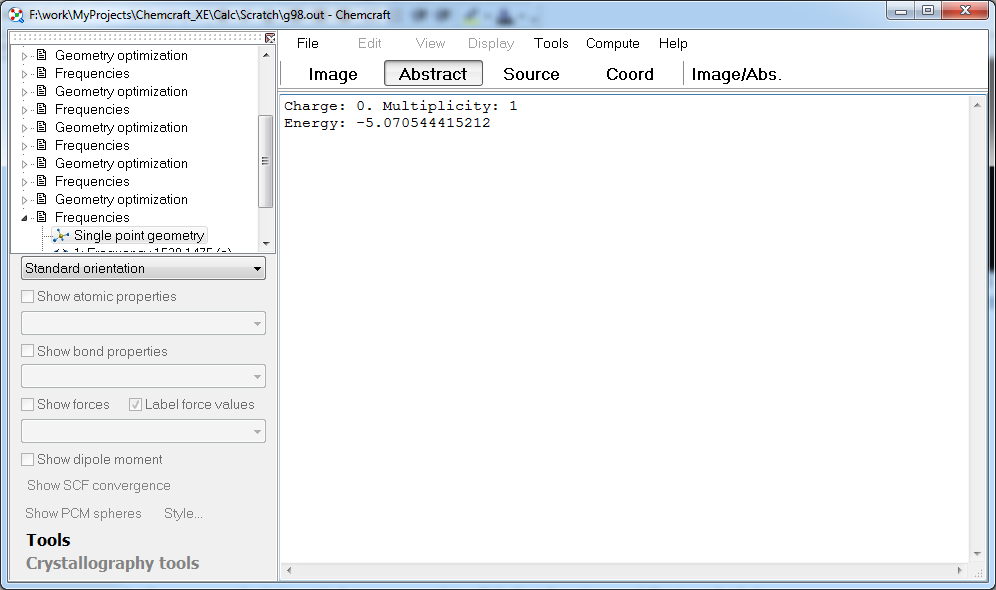Toggle the Show bond properties checkbox

click(x=28, y=352)
